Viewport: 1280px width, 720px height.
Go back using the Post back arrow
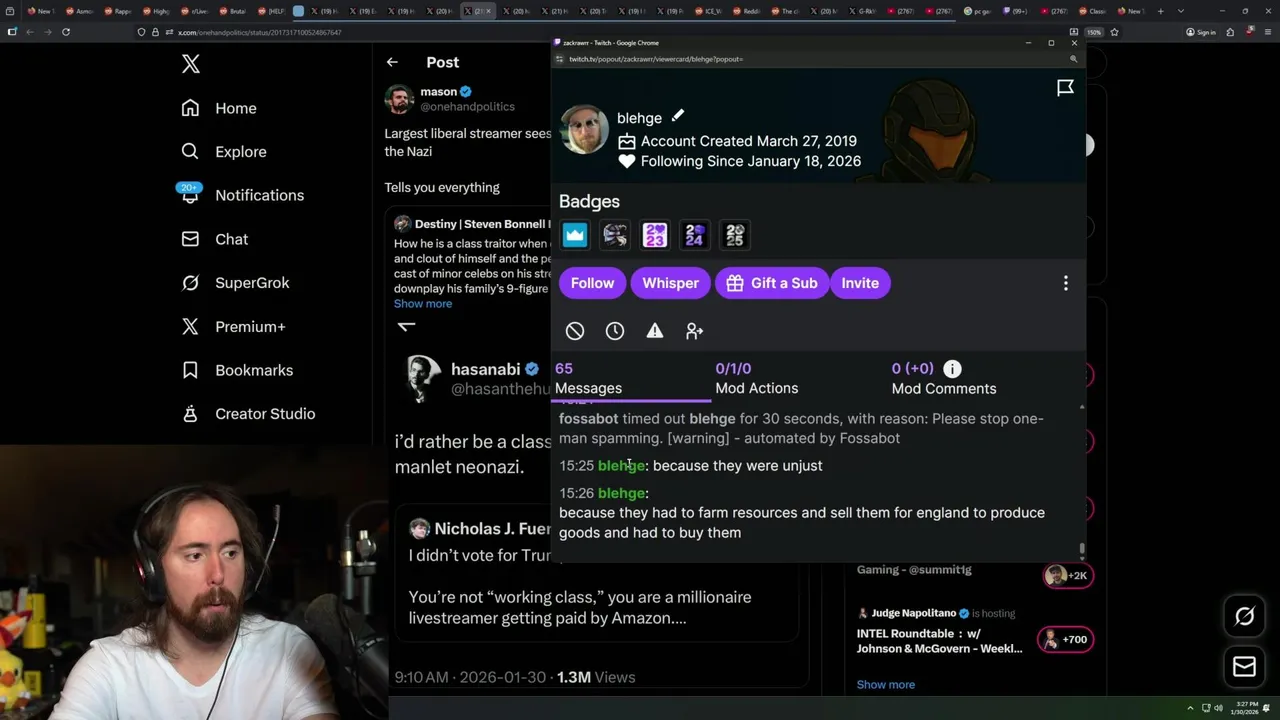[392, 62]
